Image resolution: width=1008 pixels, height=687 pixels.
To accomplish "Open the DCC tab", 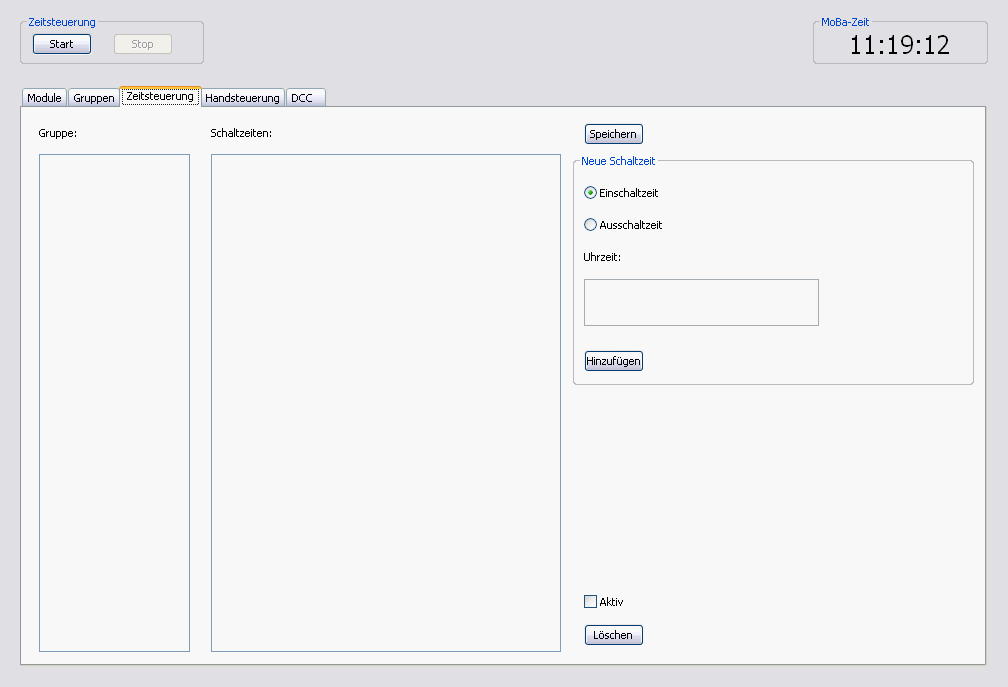I will [x=305, y=98].
